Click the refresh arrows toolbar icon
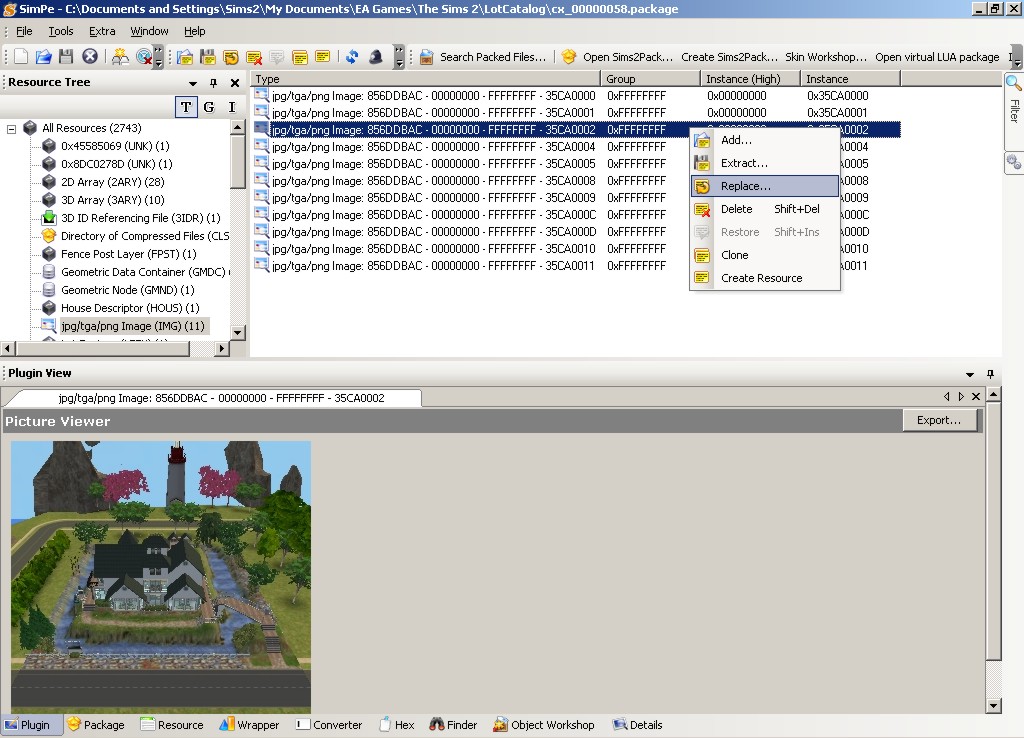The width and height of the screenshot is (1024, 738). [352, 57]
